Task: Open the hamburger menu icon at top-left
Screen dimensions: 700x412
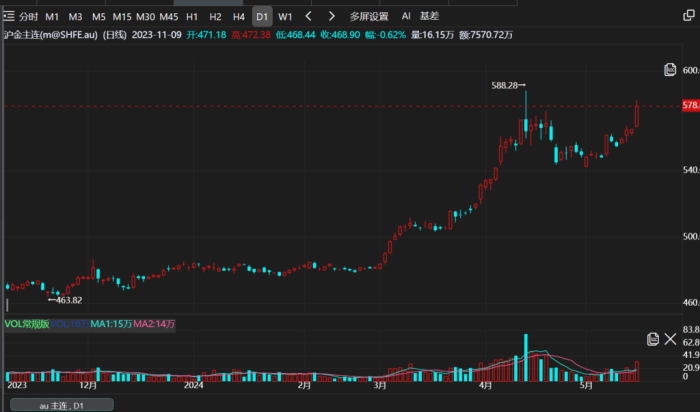Action: [x=9, y=17]
